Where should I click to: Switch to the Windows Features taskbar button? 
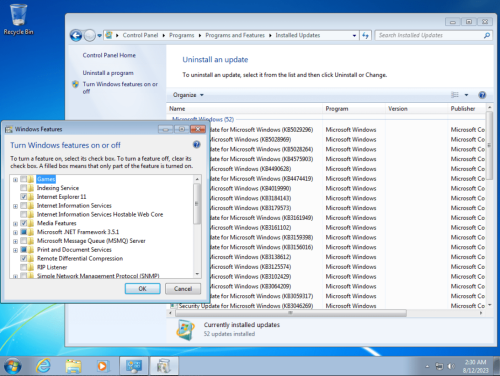point(164,366)
